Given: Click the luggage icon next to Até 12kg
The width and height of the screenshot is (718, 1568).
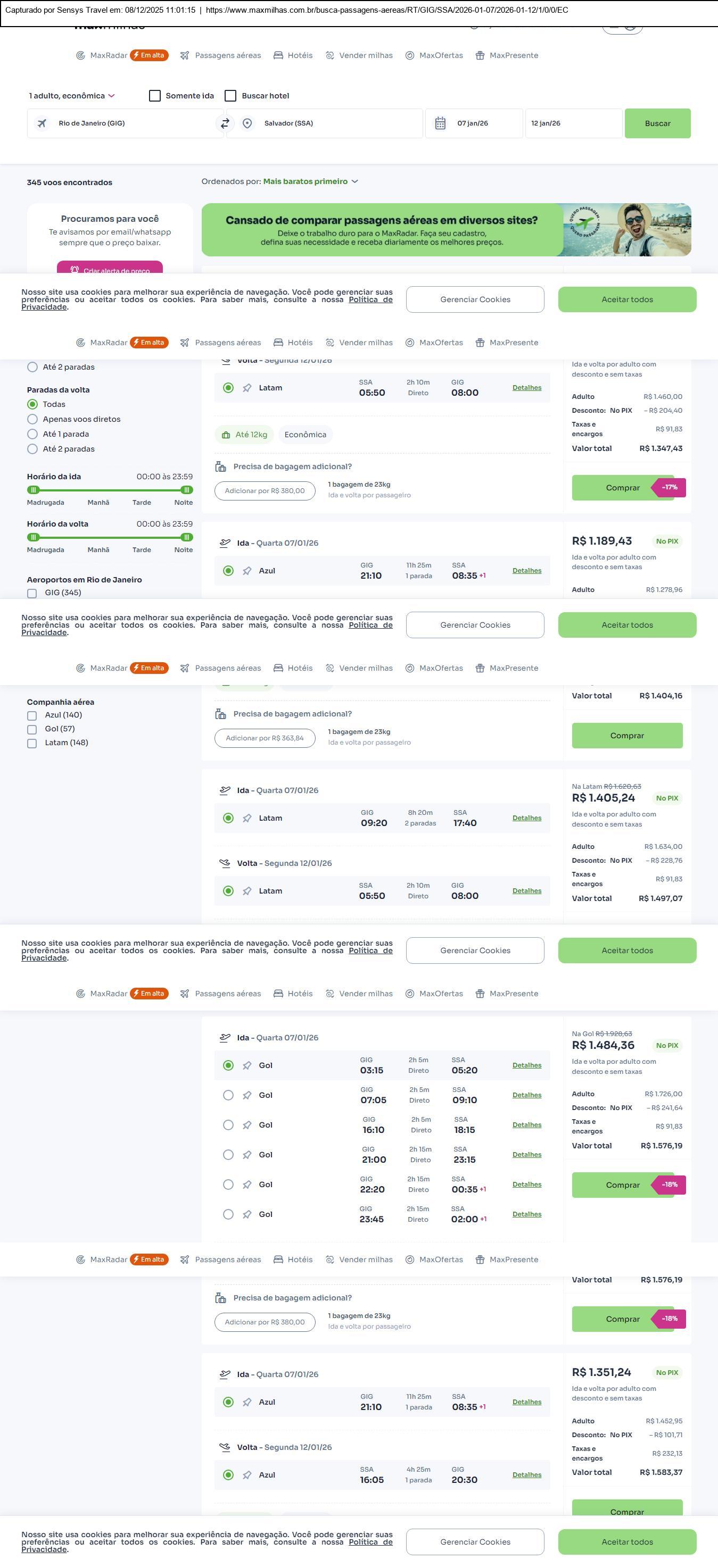Looking at the screenshot, I should [226, 435].
